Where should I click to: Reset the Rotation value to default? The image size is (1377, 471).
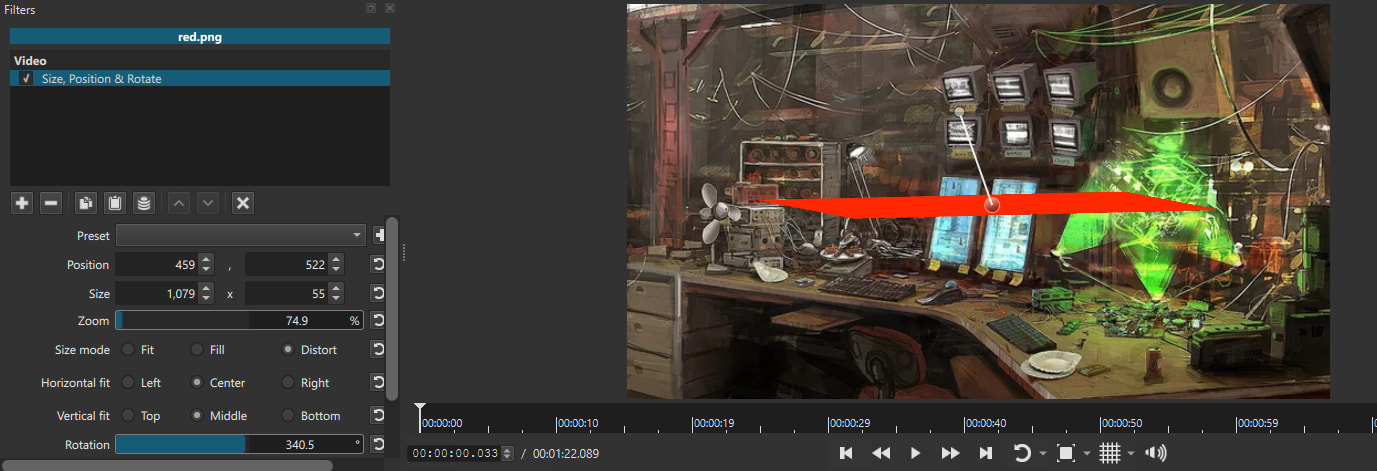[x=378, y=444]
